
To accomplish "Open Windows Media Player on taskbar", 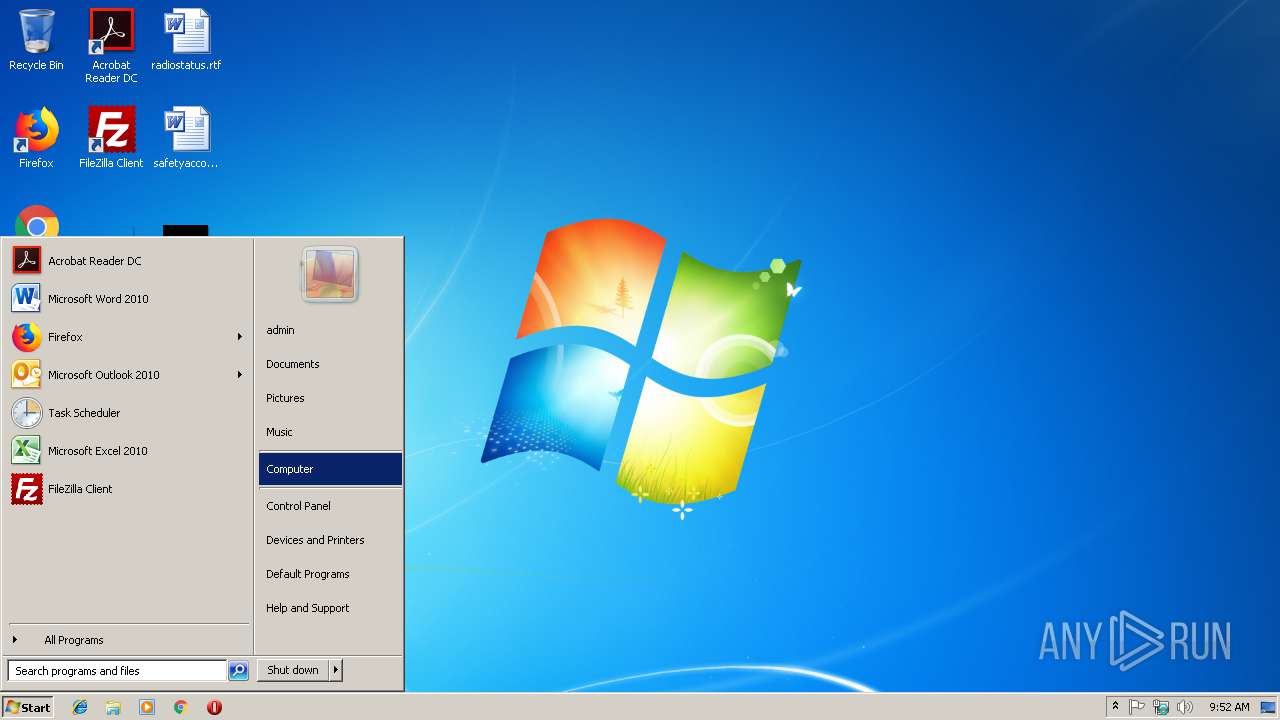I will [x=147, y=707].
